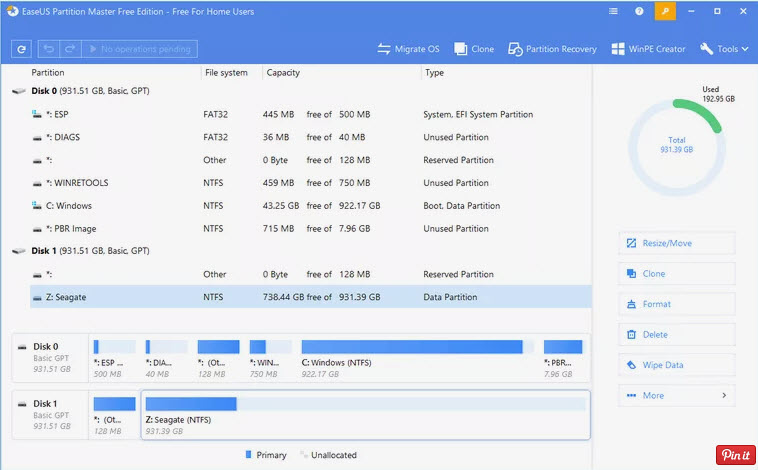This screenshot has height=470, width=758.
Task: Click Disk 1 128 MB (Ot... block in map
Action: point(115,415)
